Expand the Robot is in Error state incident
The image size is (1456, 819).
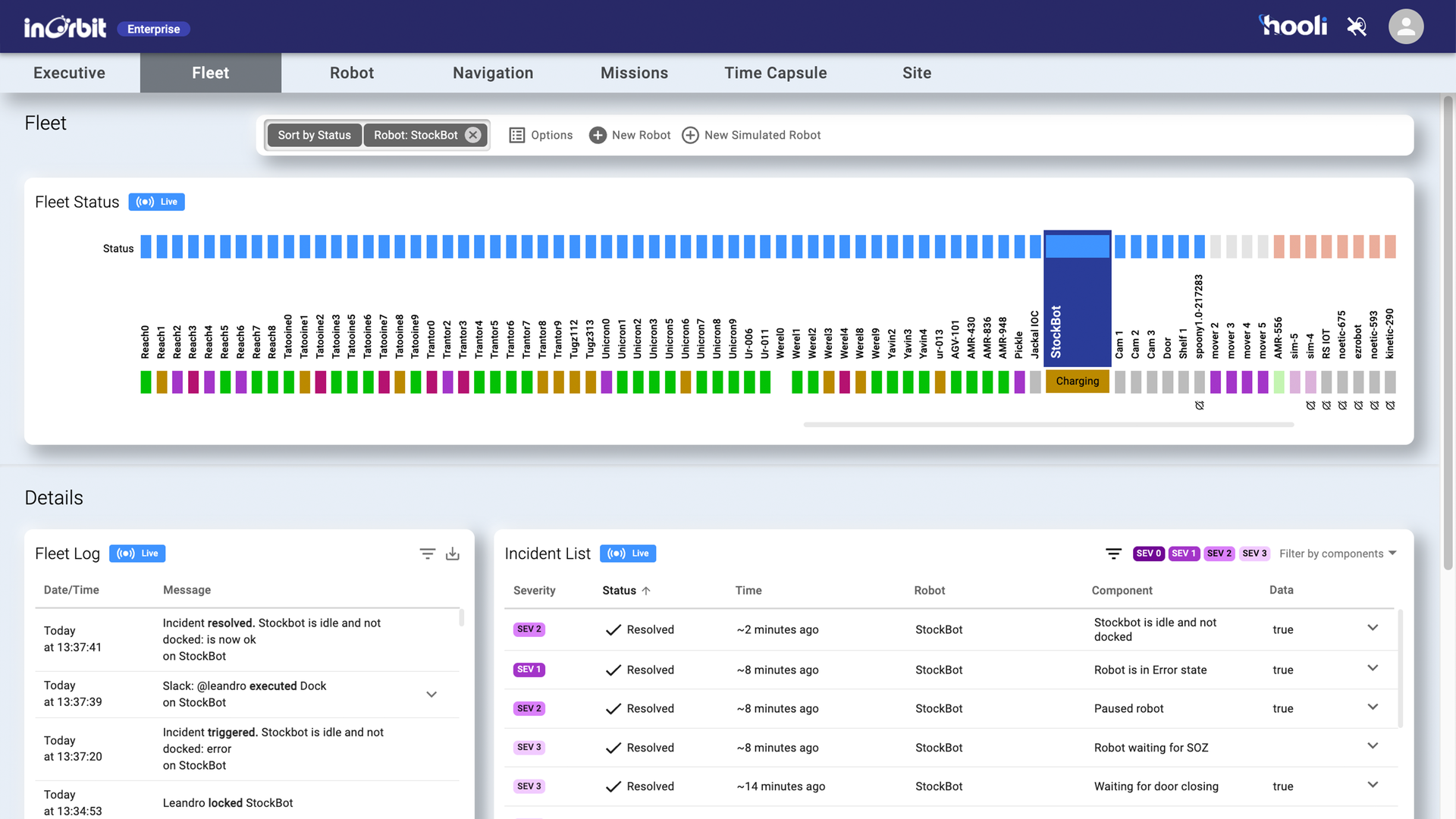coord(1373,668)
